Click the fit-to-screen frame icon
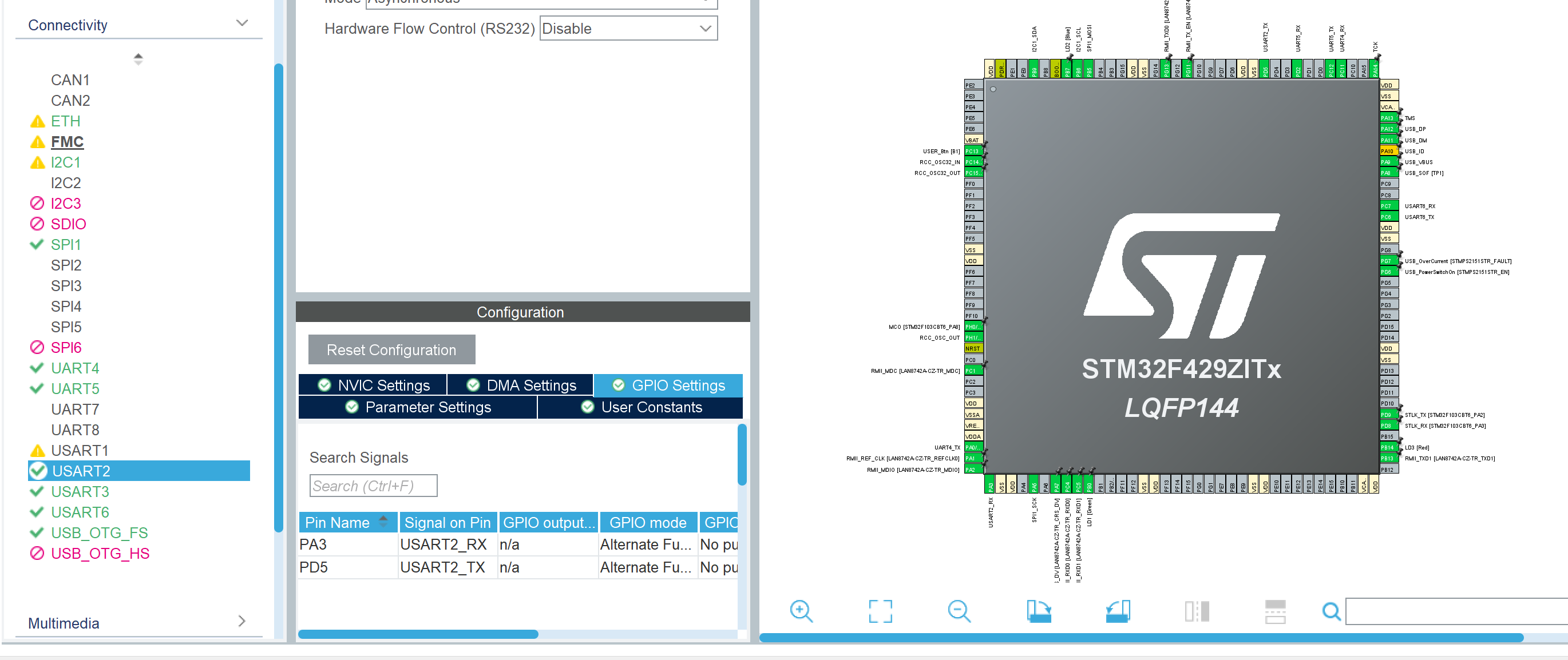Image resolution: width=1568 pixels, height=660 pixels. click(x=880, y=611)
